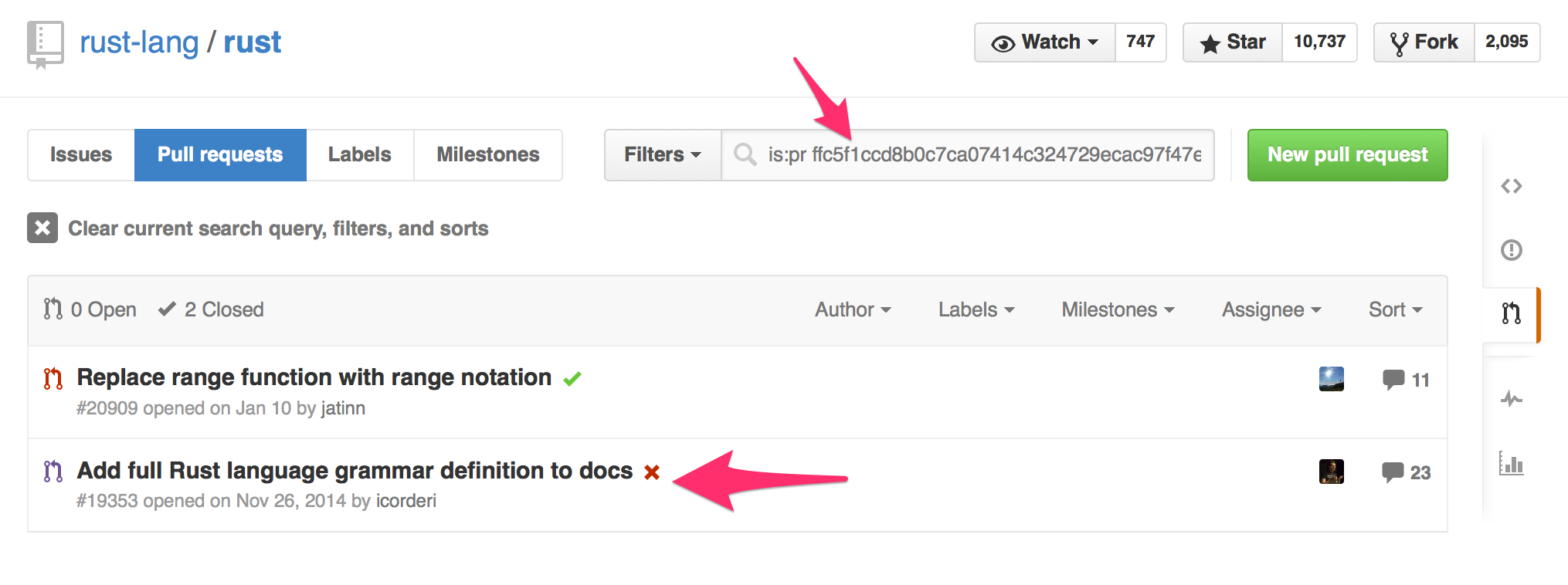Screen dimensions: 1568x585
Task: Click the active Pull requests icon in the sidebar
Action: pos(1510,314)
